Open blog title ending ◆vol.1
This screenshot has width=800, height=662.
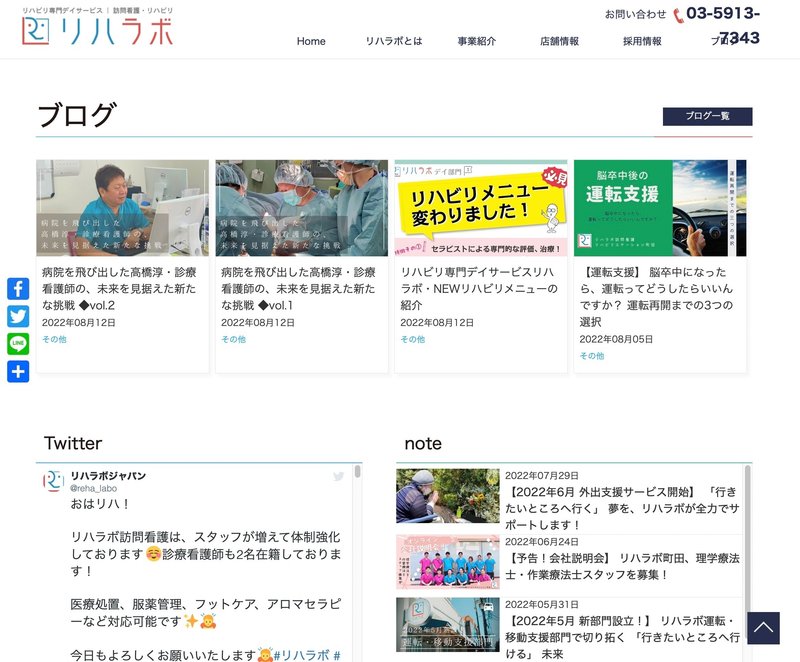(x=298, y=289)
